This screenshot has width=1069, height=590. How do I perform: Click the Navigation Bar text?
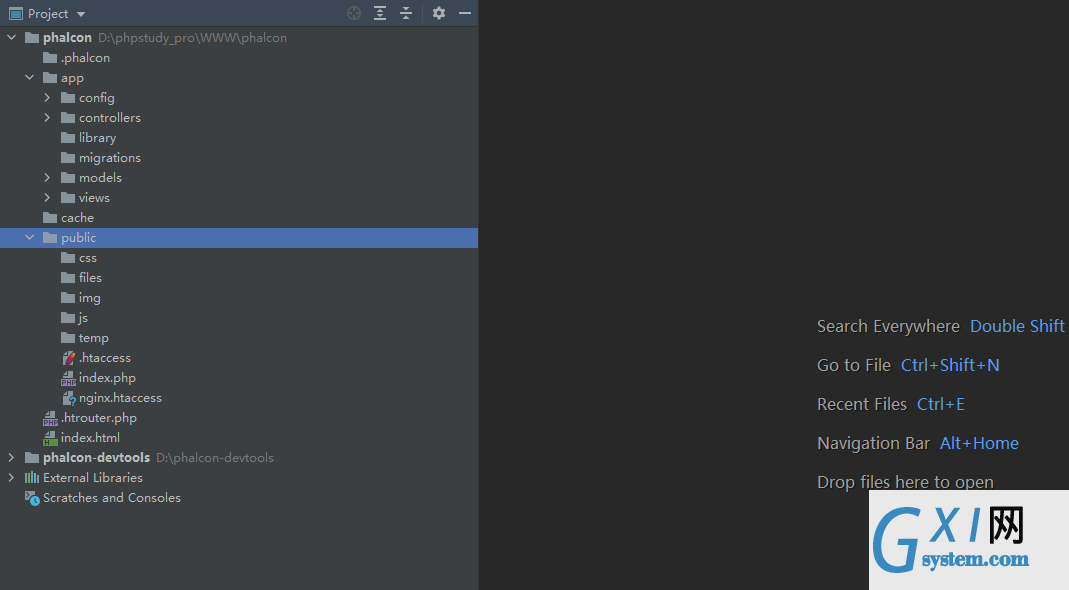coord(873,443)
